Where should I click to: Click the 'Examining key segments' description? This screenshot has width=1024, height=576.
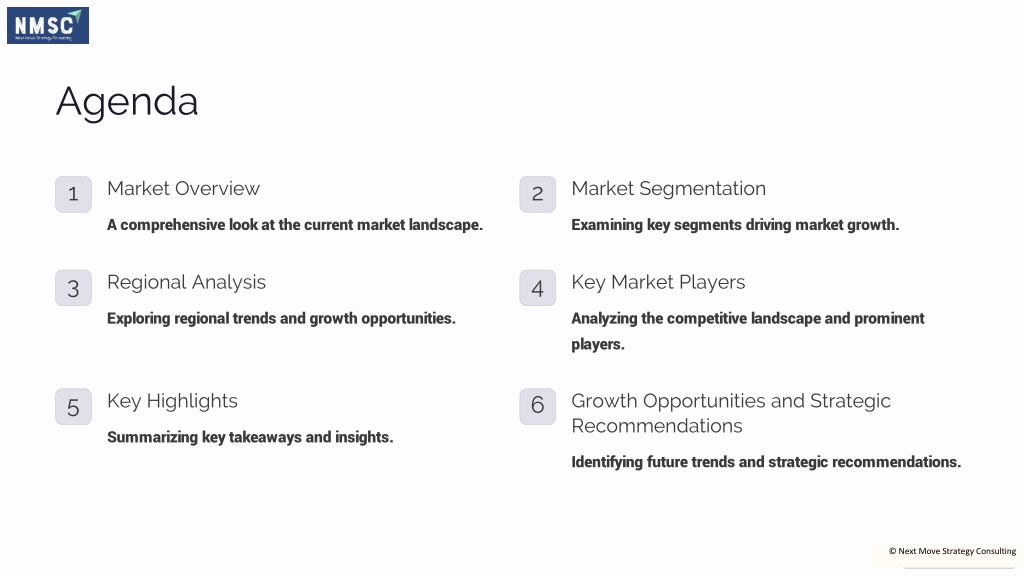[735, 225]
